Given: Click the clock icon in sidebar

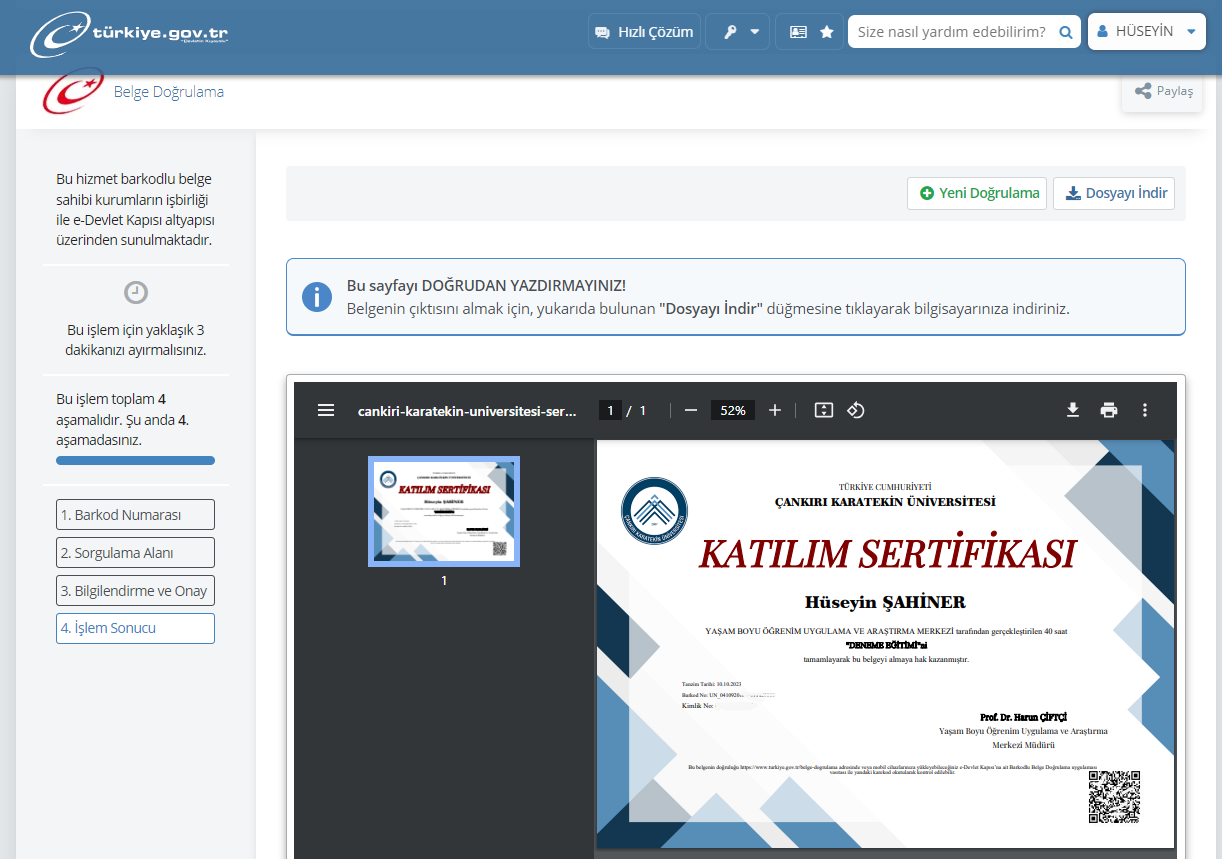Looking at the screenshot, I should [x=136, y=292].
